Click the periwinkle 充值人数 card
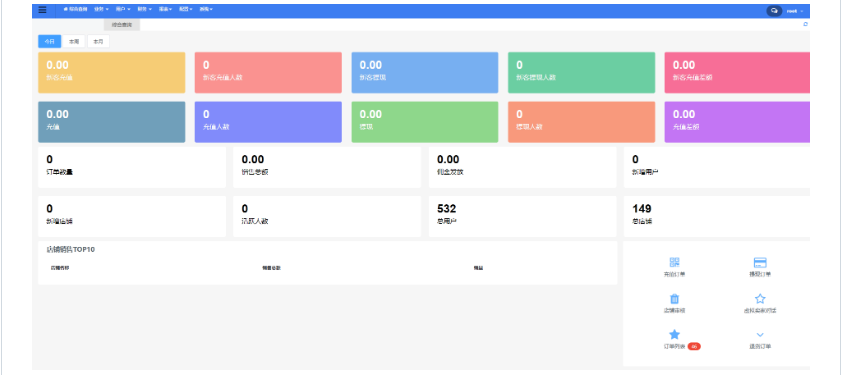The height and width of the screenshot is (375, 844). (268, 122)
